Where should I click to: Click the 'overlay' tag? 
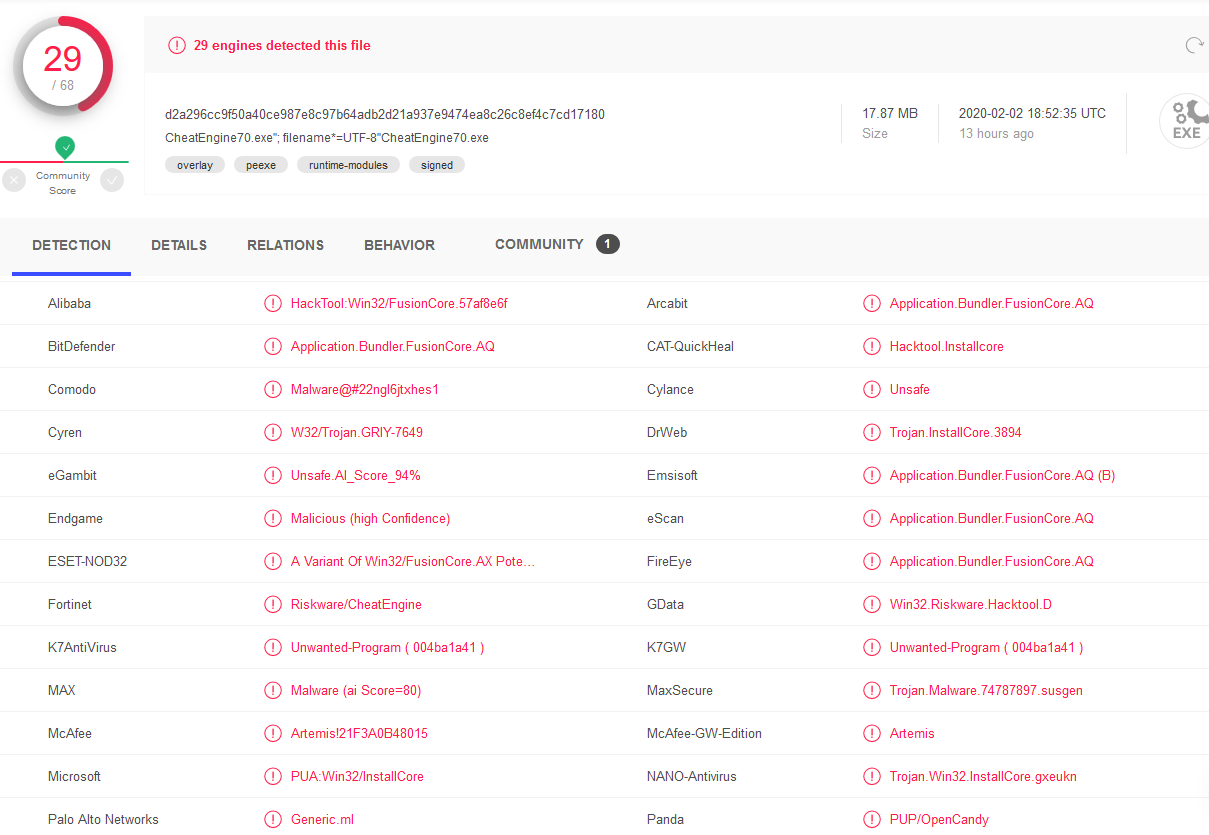195,165
